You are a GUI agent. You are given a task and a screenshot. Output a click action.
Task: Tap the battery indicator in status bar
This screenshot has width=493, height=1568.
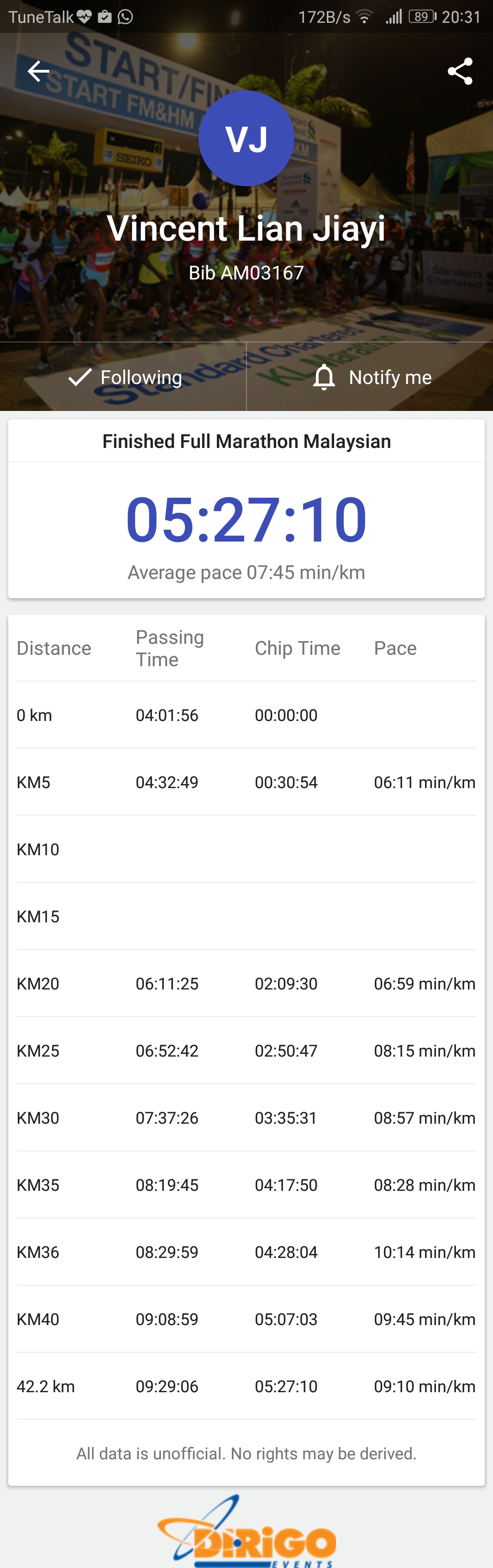point(422,16)
